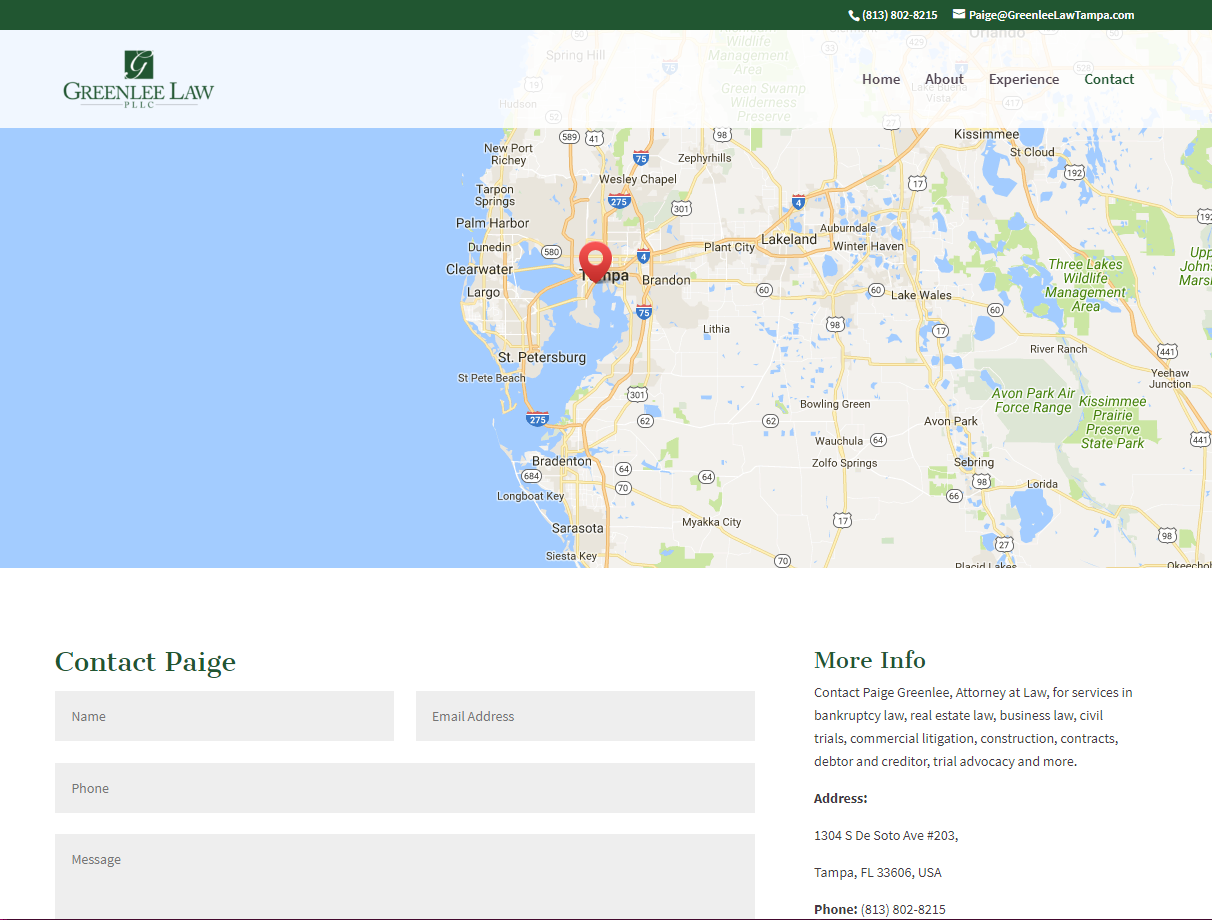Click the "Address:" label

841,798
